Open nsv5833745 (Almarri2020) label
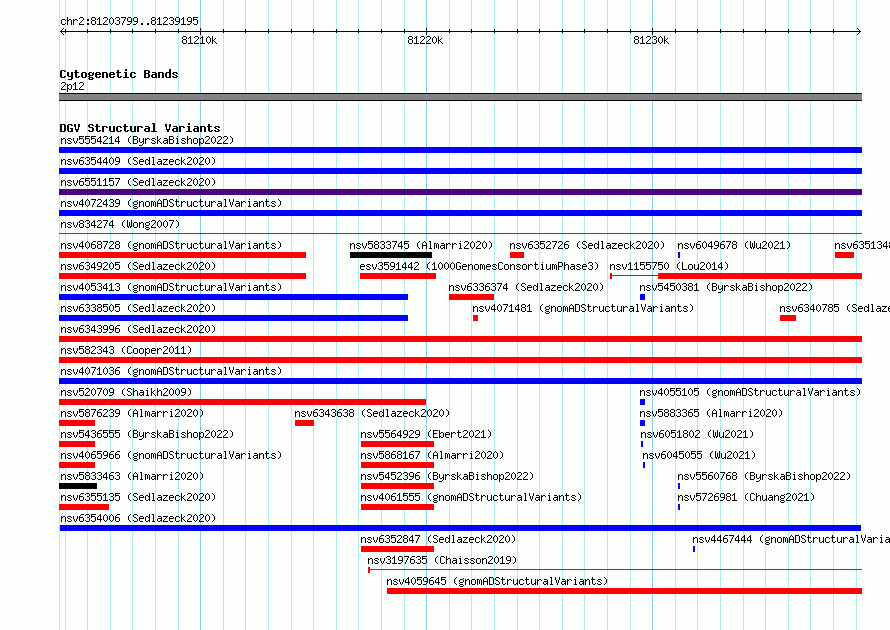The image size is (890, 630). click(421, 245)
